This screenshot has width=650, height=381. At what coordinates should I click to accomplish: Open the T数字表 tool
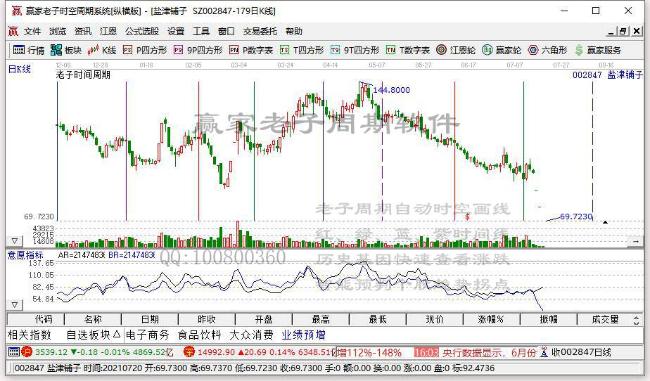(x=407, y=50)
